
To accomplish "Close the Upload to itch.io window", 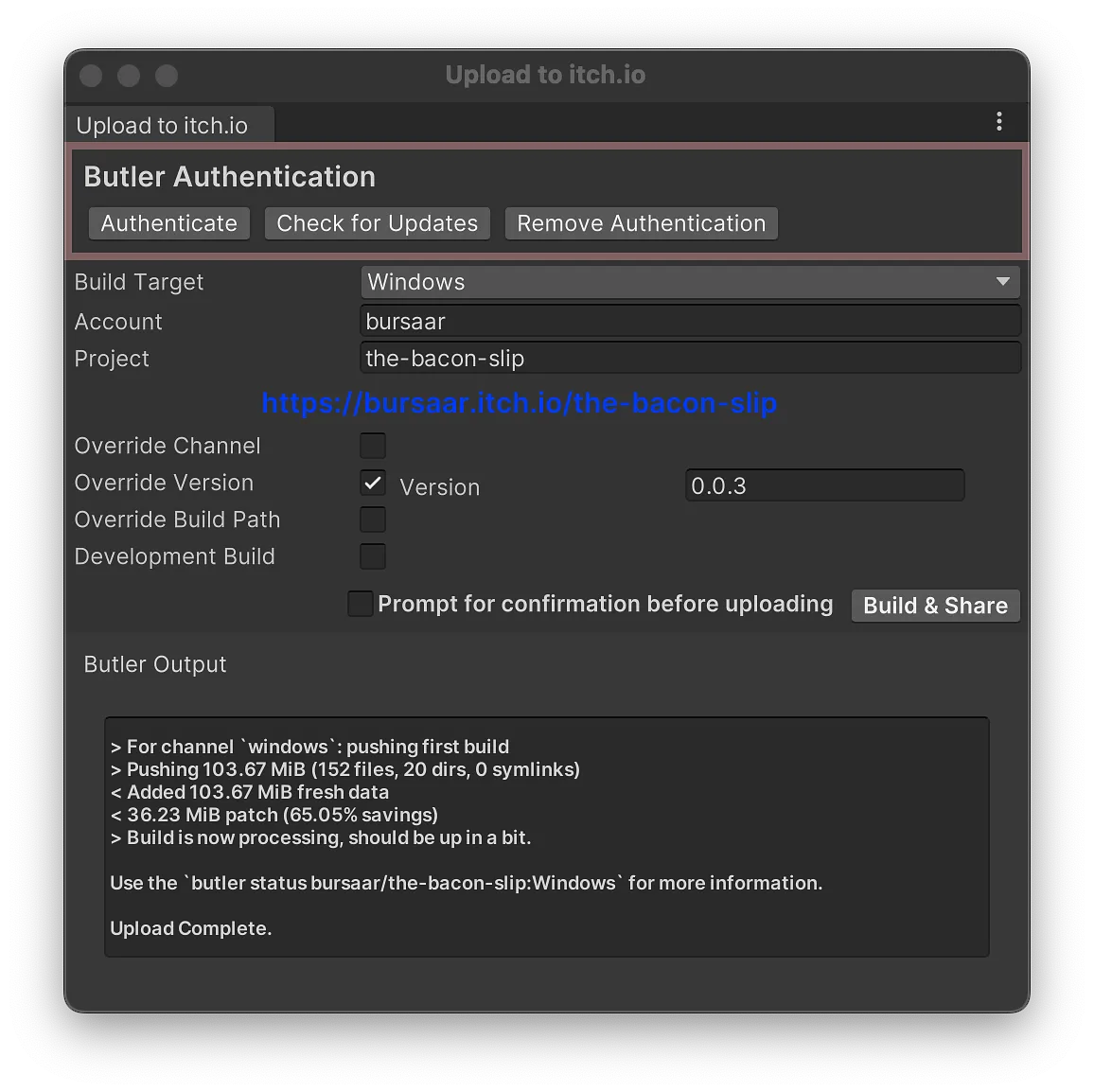I will click(x=91, y=76).
